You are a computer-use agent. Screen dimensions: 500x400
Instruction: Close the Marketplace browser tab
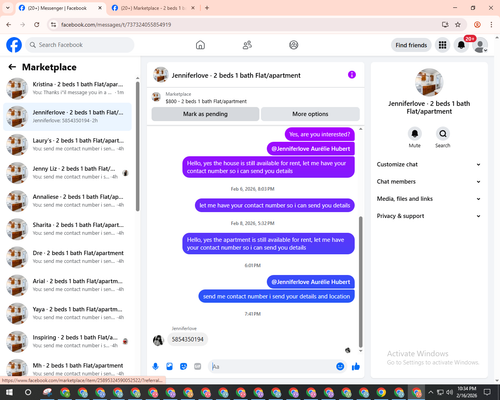193,8
